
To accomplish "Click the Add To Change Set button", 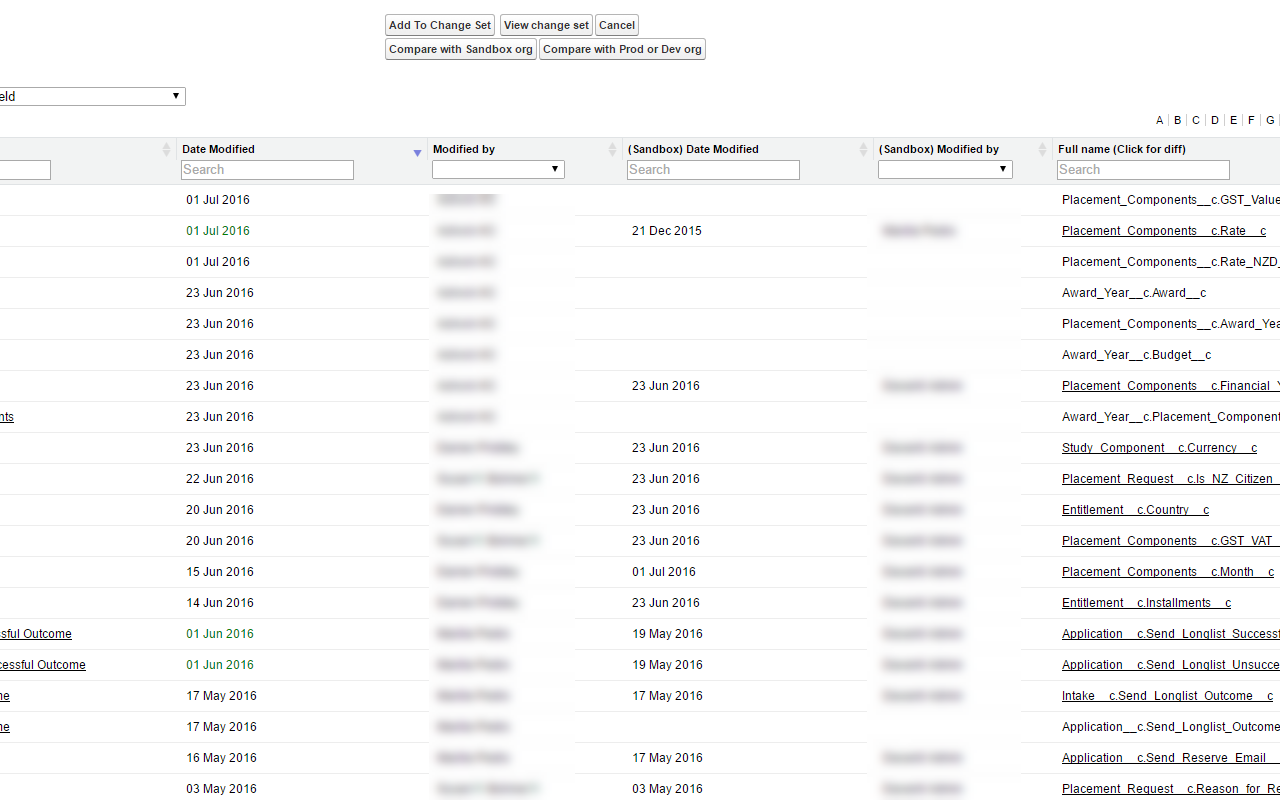I will coord(439,25).
